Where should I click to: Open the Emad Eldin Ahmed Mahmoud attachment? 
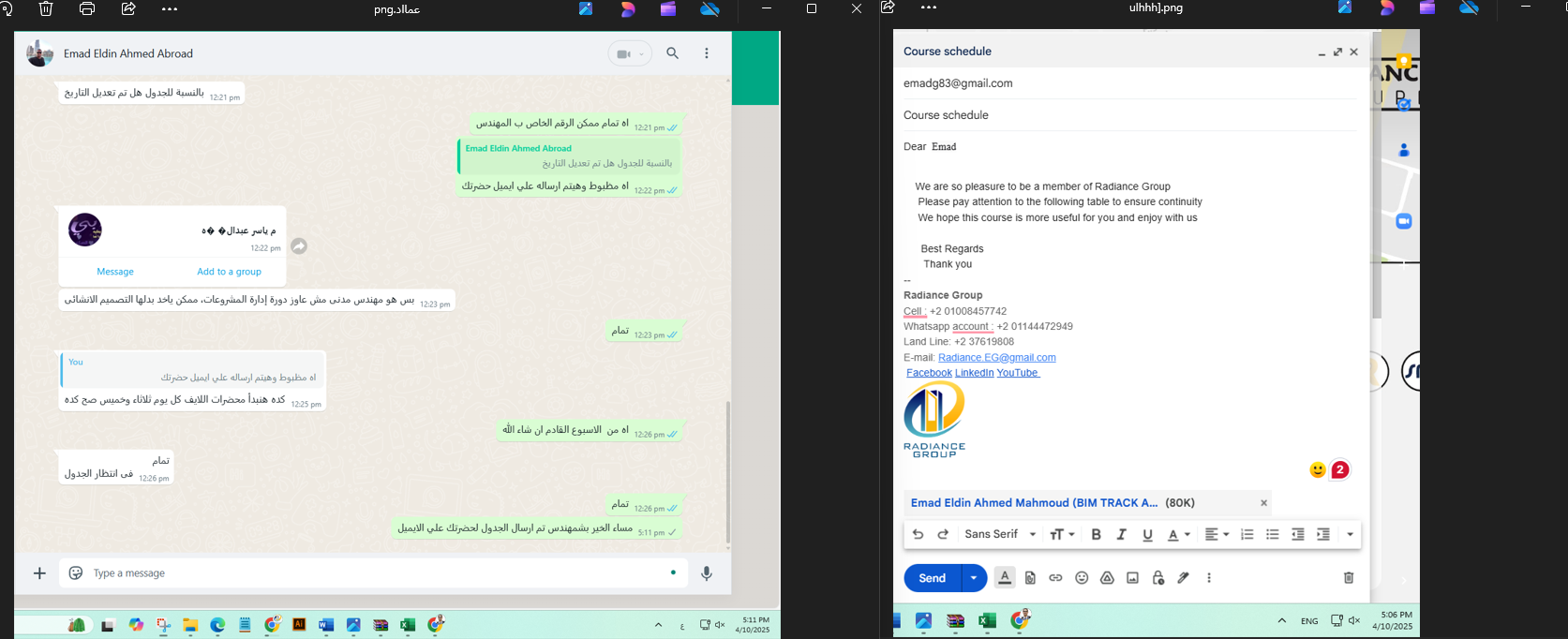tap(1034, 503)
